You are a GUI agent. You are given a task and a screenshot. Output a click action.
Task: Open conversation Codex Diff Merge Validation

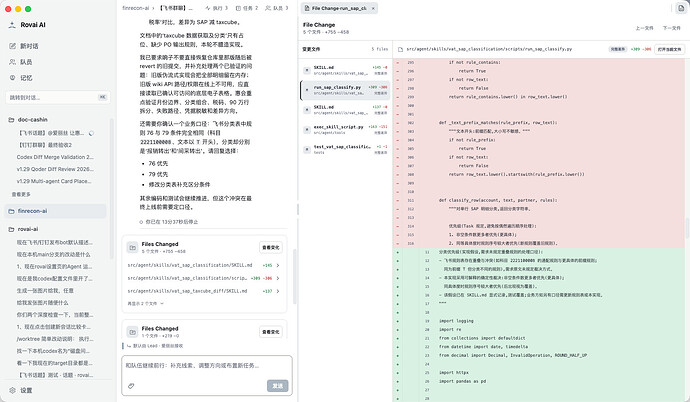55,157
